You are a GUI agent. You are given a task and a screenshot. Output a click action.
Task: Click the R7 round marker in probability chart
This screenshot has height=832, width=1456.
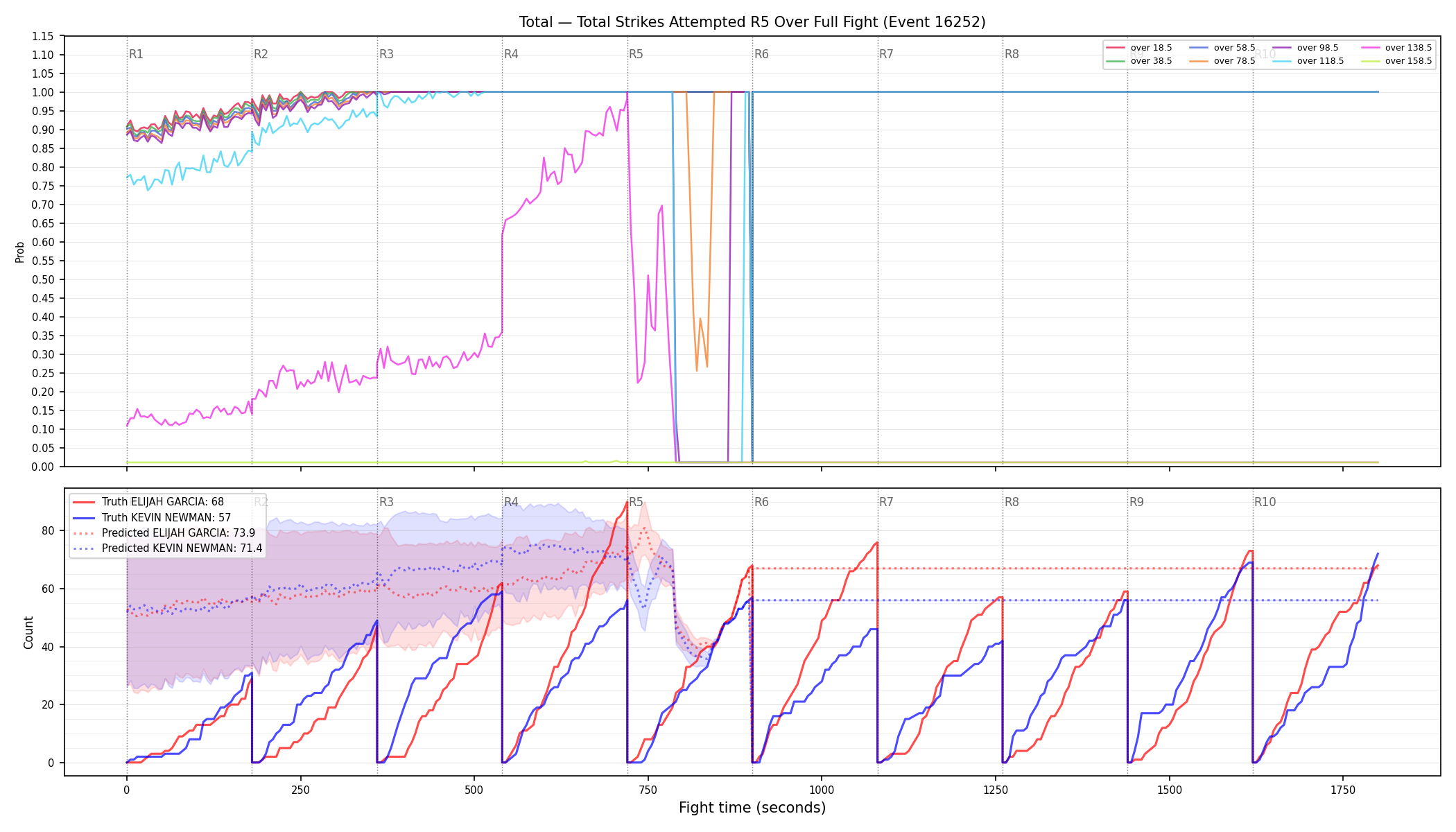point(886,54)
